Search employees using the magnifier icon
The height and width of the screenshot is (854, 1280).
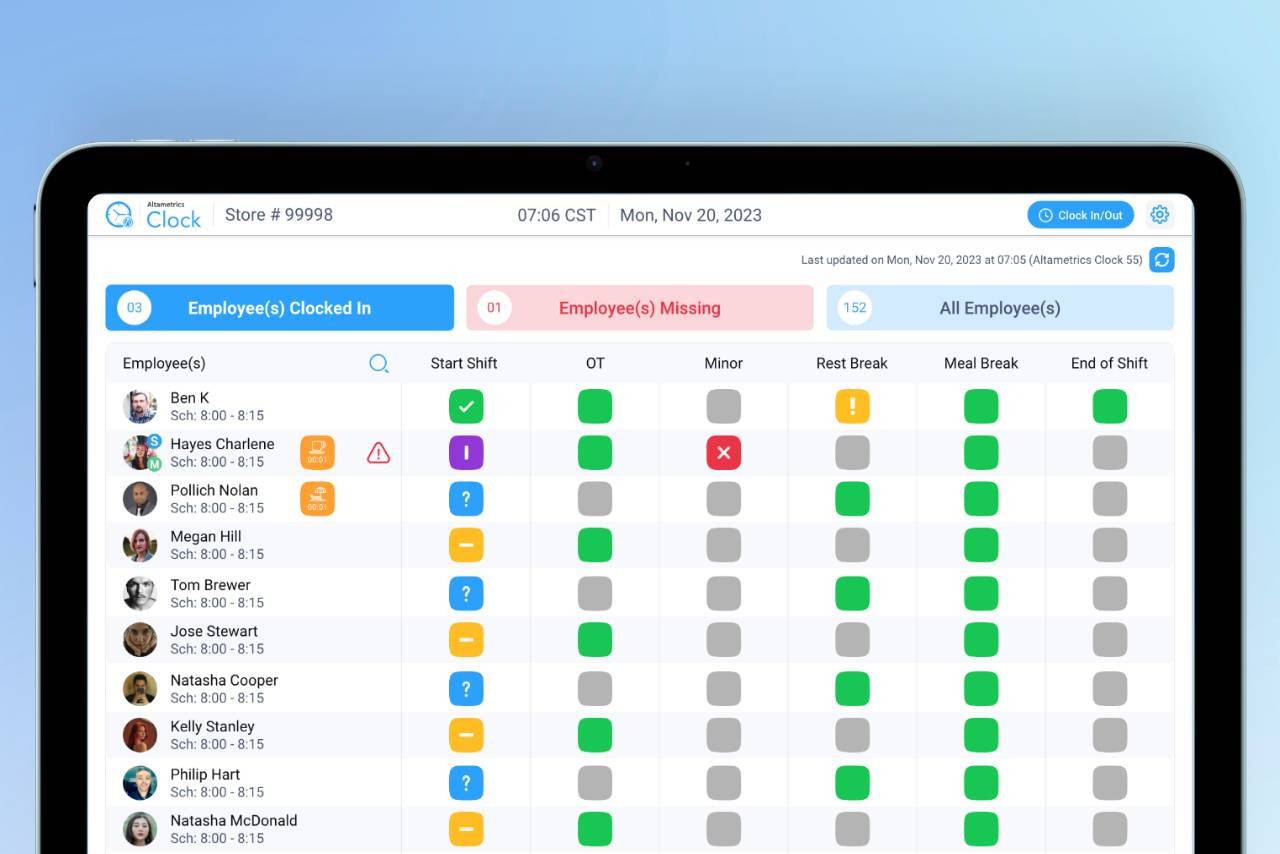(x=379, y=364)
